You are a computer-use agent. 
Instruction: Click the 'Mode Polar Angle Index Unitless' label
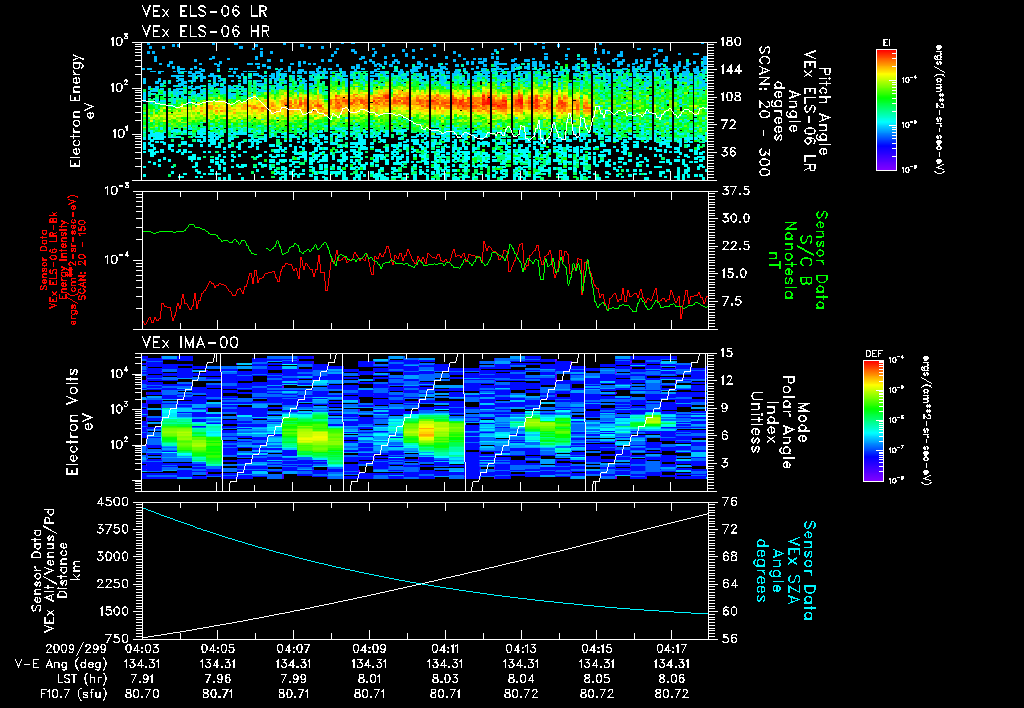pyautogui.click(x=778, y=422)
